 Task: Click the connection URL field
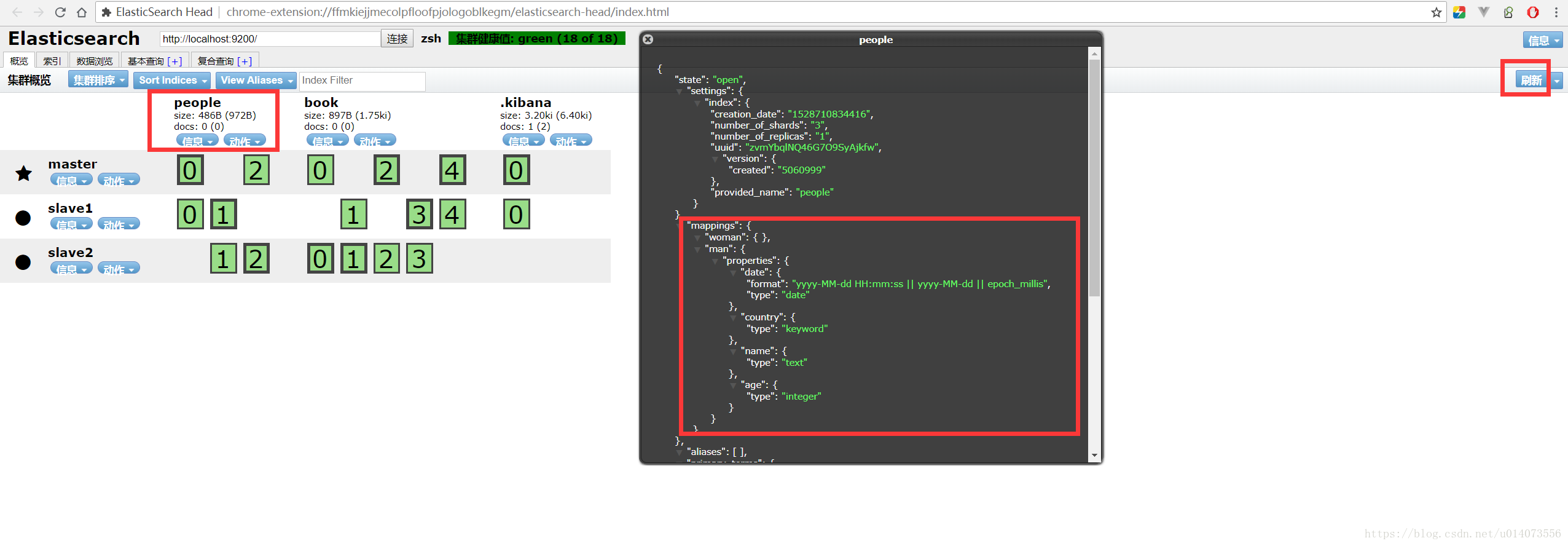pyautogui.click(x=270, y=39)
